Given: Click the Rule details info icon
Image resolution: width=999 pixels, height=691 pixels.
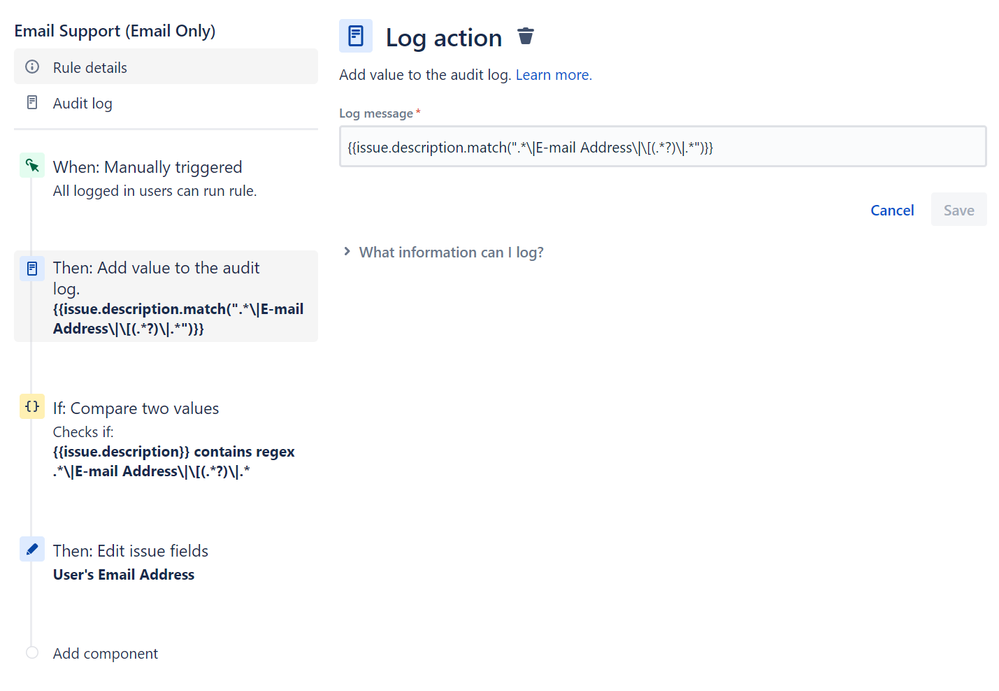Looking at the screenshot, I should 32,67.
